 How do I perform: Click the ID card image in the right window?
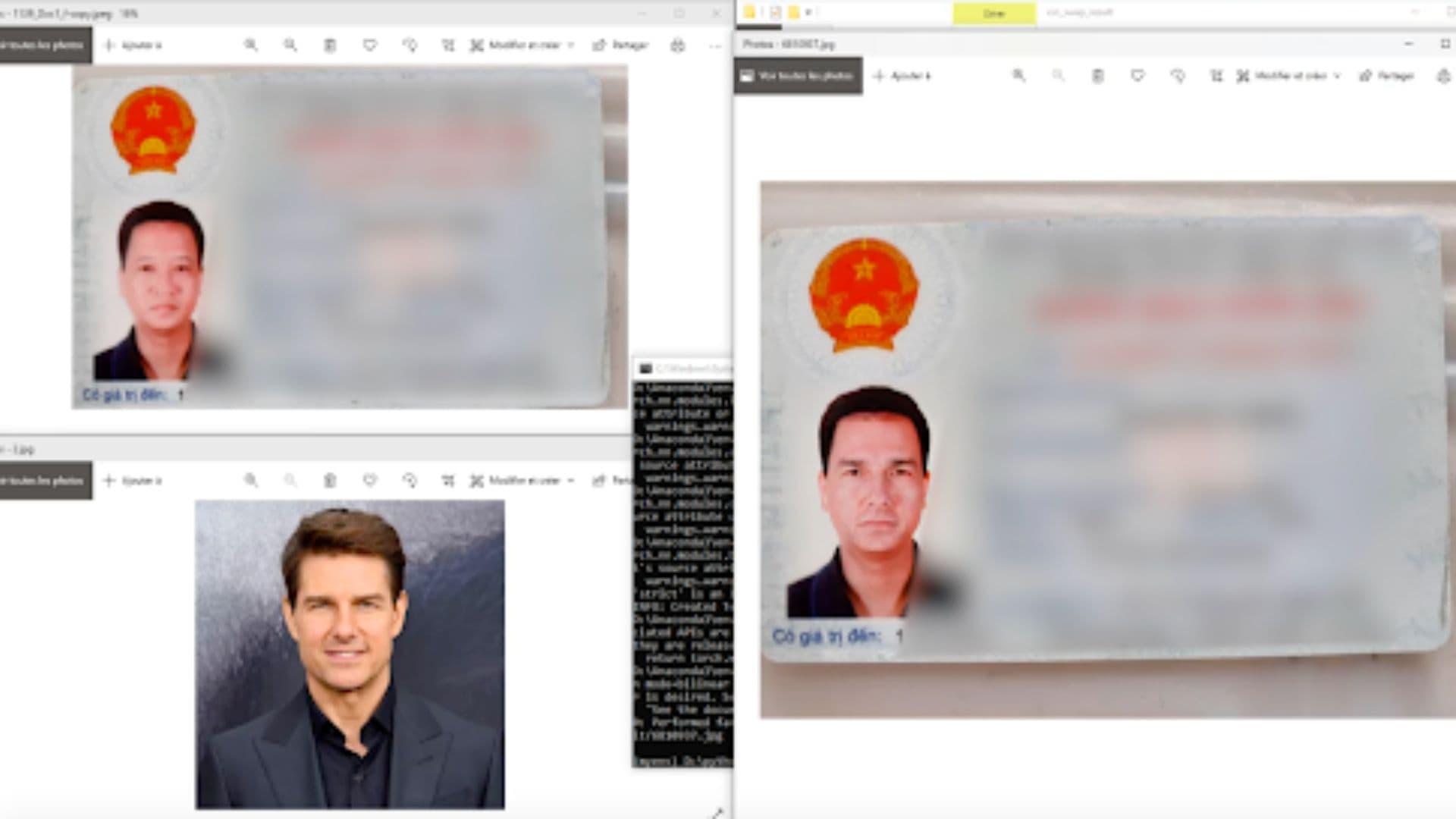click(x=1108, y=450)
